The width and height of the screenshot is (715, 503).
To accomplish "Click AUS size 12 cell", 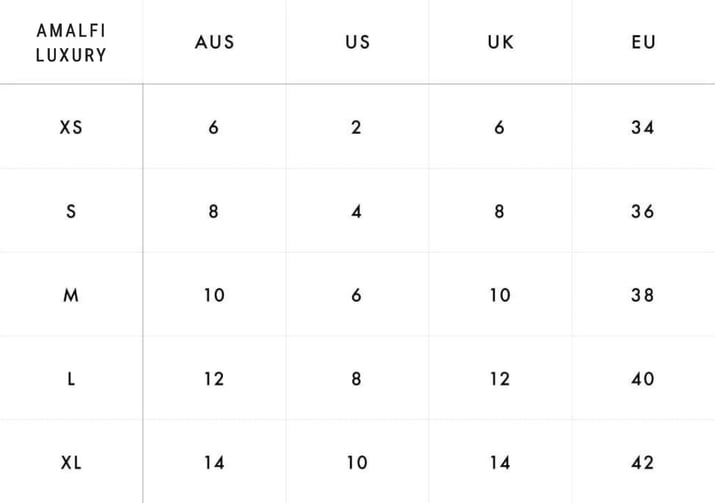I will tap(214, 379).
